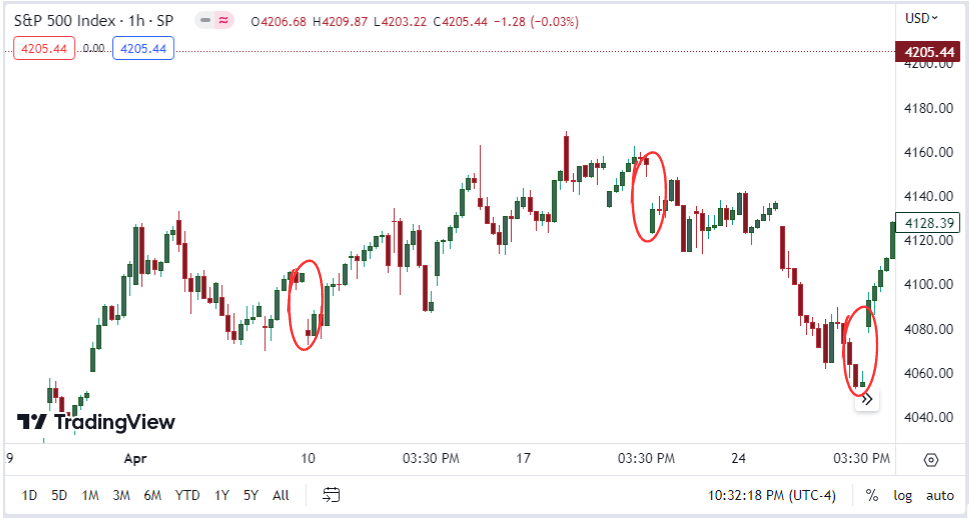Click the L4203.22 low value in header

400,22
